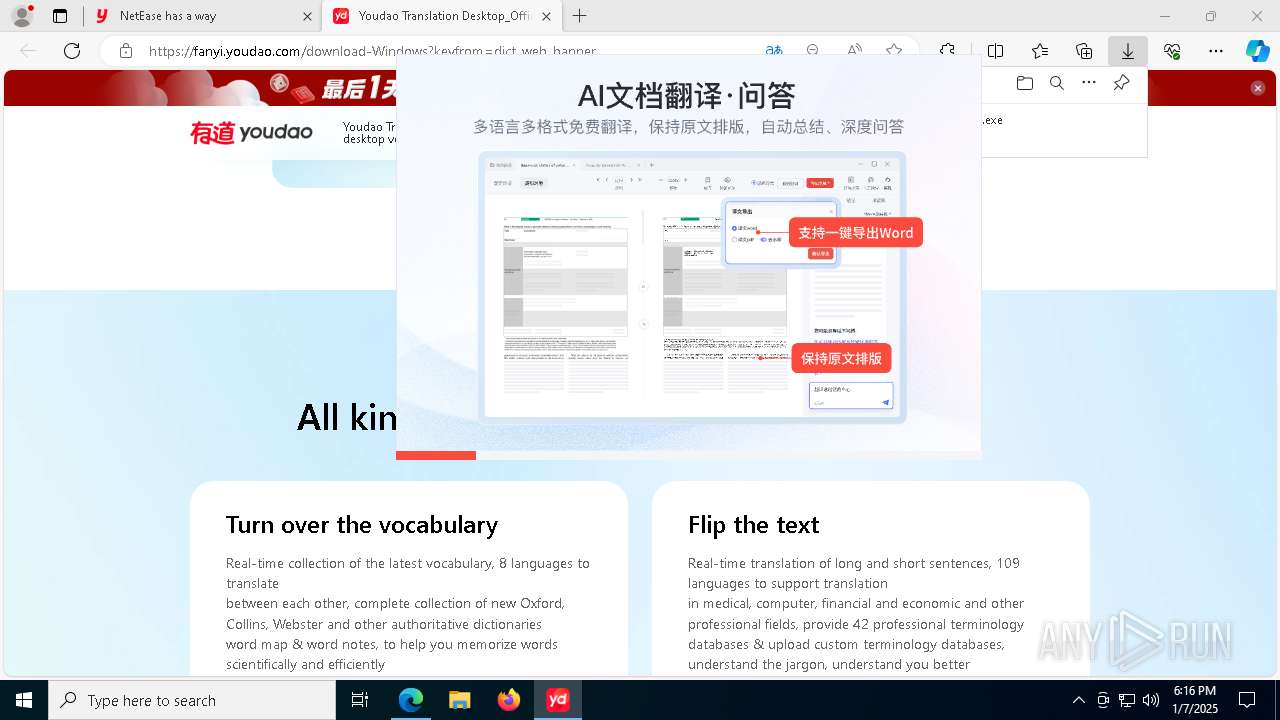
Task: Go back to the previous page
Action: (28, 51)
